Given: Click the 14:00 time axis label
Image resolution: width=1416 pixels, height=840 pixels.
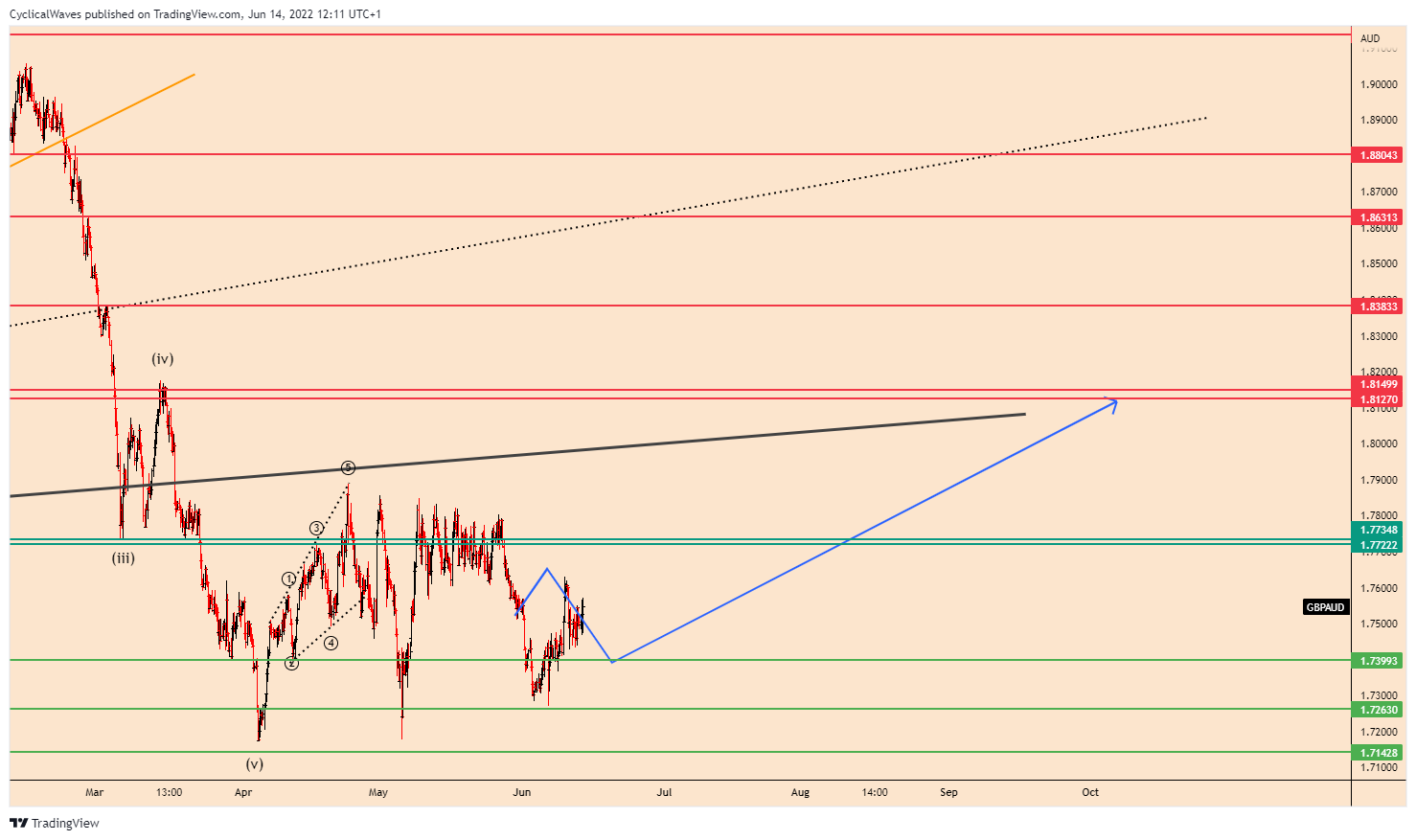Looking at the screenshot, I should point(874,792).
